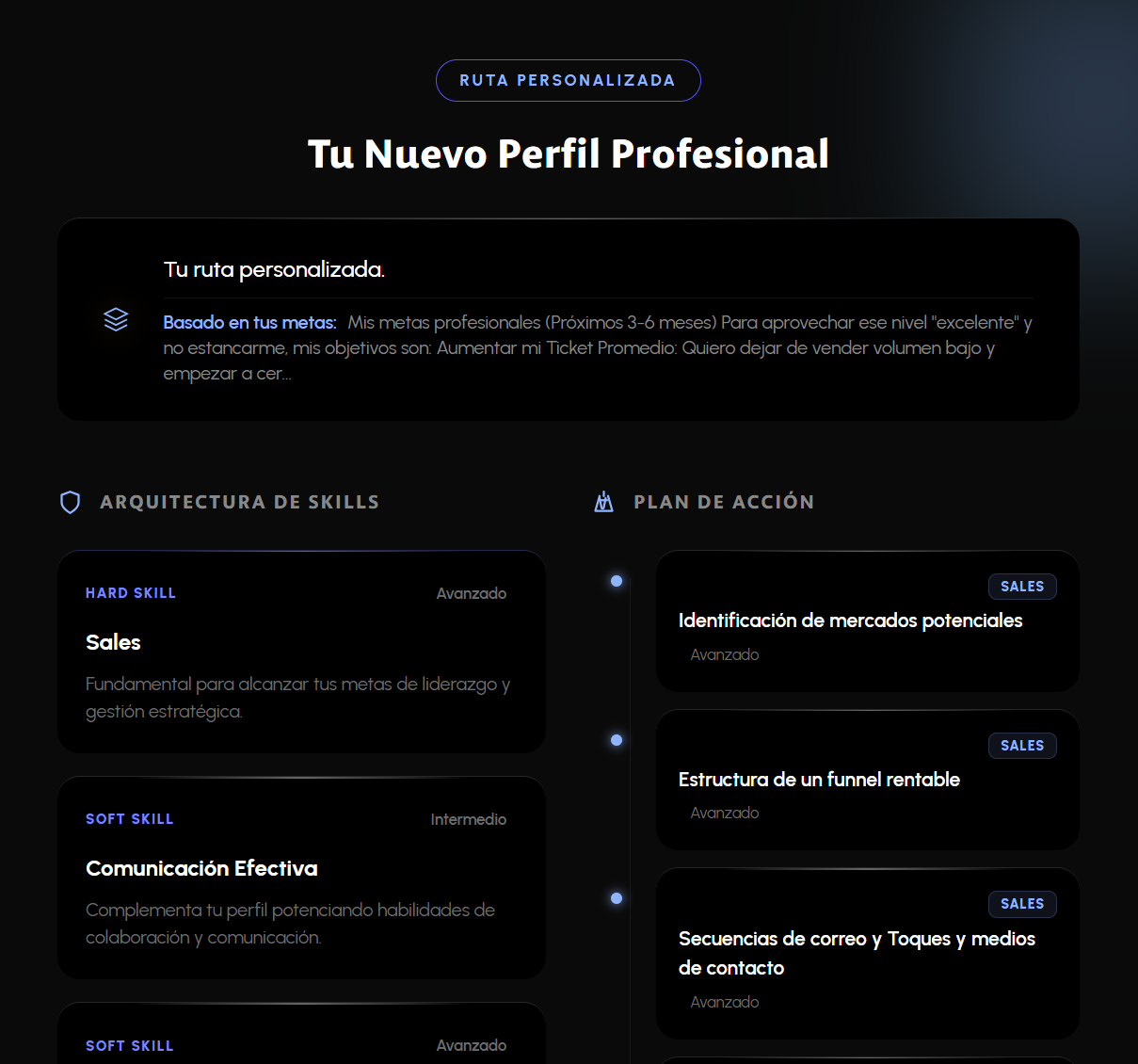The height and width of the screenshot is (1064, 1138).
Task: Click the truncated metas text to expand it
Action: coord(597,347)
